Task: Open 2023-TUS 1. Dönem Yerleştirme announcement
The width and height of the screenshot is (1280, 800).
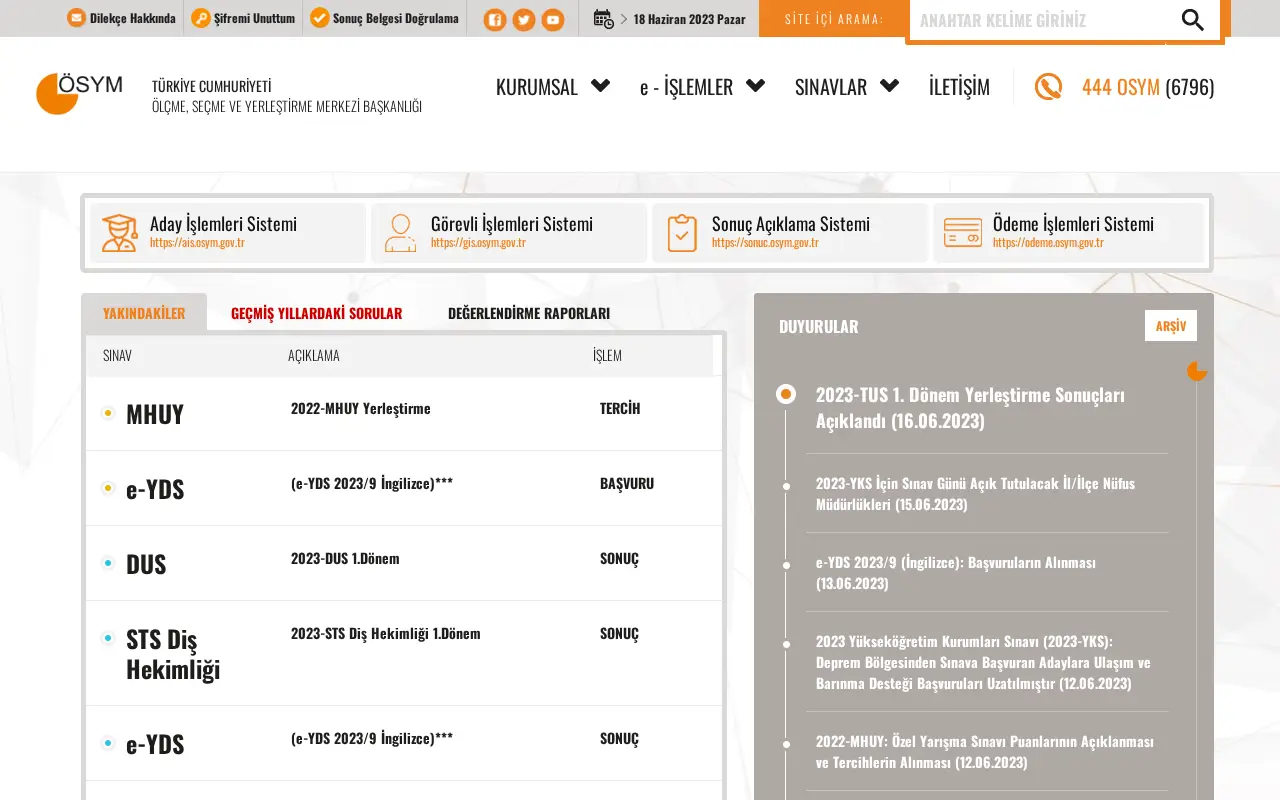Action: tap(970, 407)
